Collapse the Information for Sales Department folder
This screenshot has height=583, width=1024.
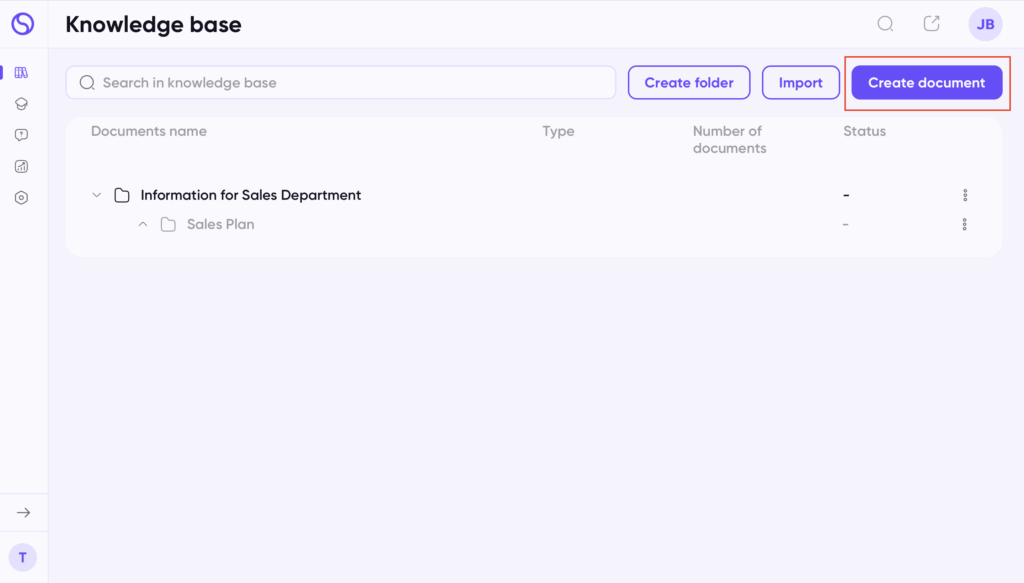pos(97,195)
